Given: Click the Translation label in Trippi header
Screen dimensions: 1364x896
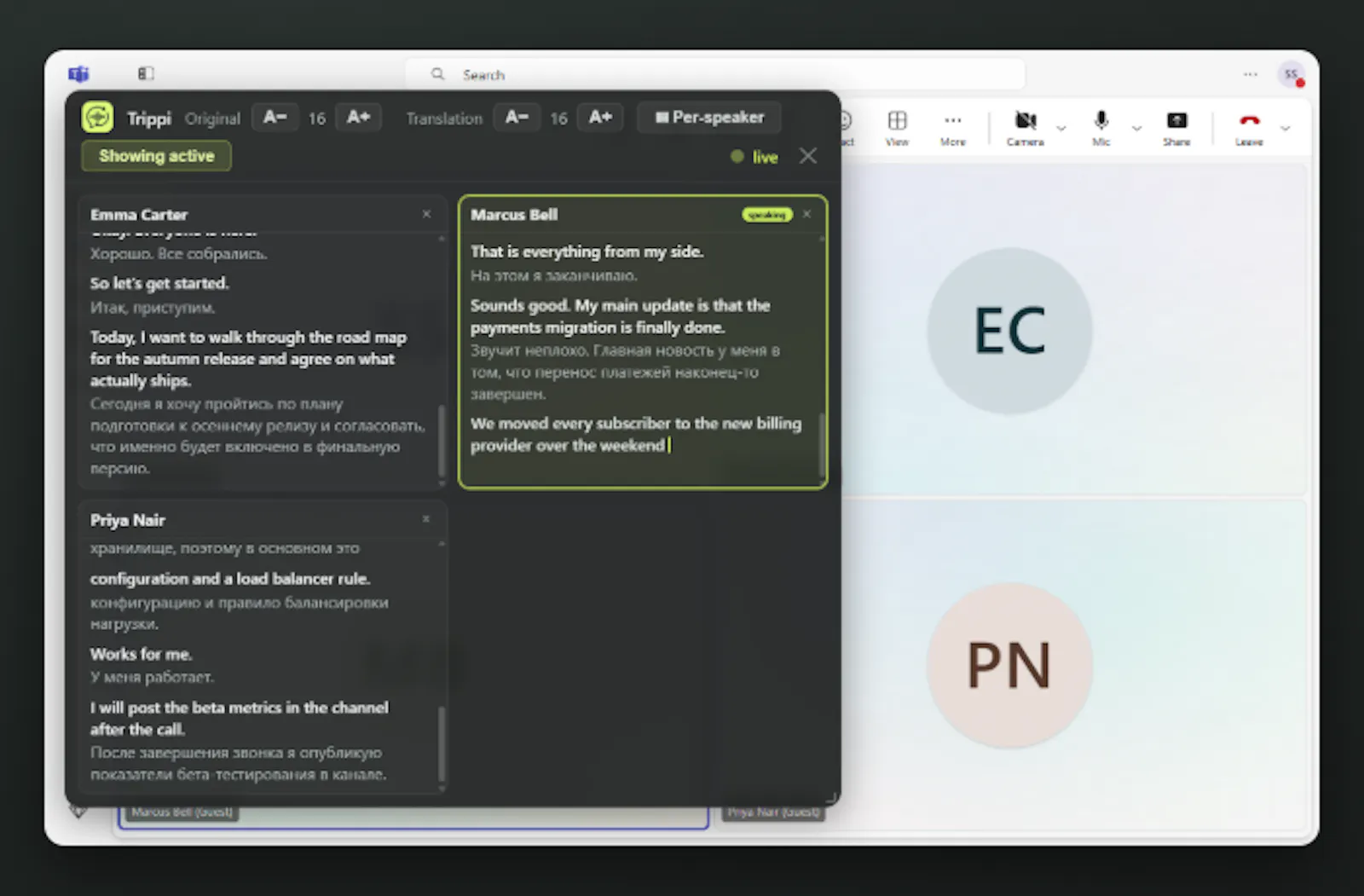Looking at the screenshot, I should (x=444, y=119).
